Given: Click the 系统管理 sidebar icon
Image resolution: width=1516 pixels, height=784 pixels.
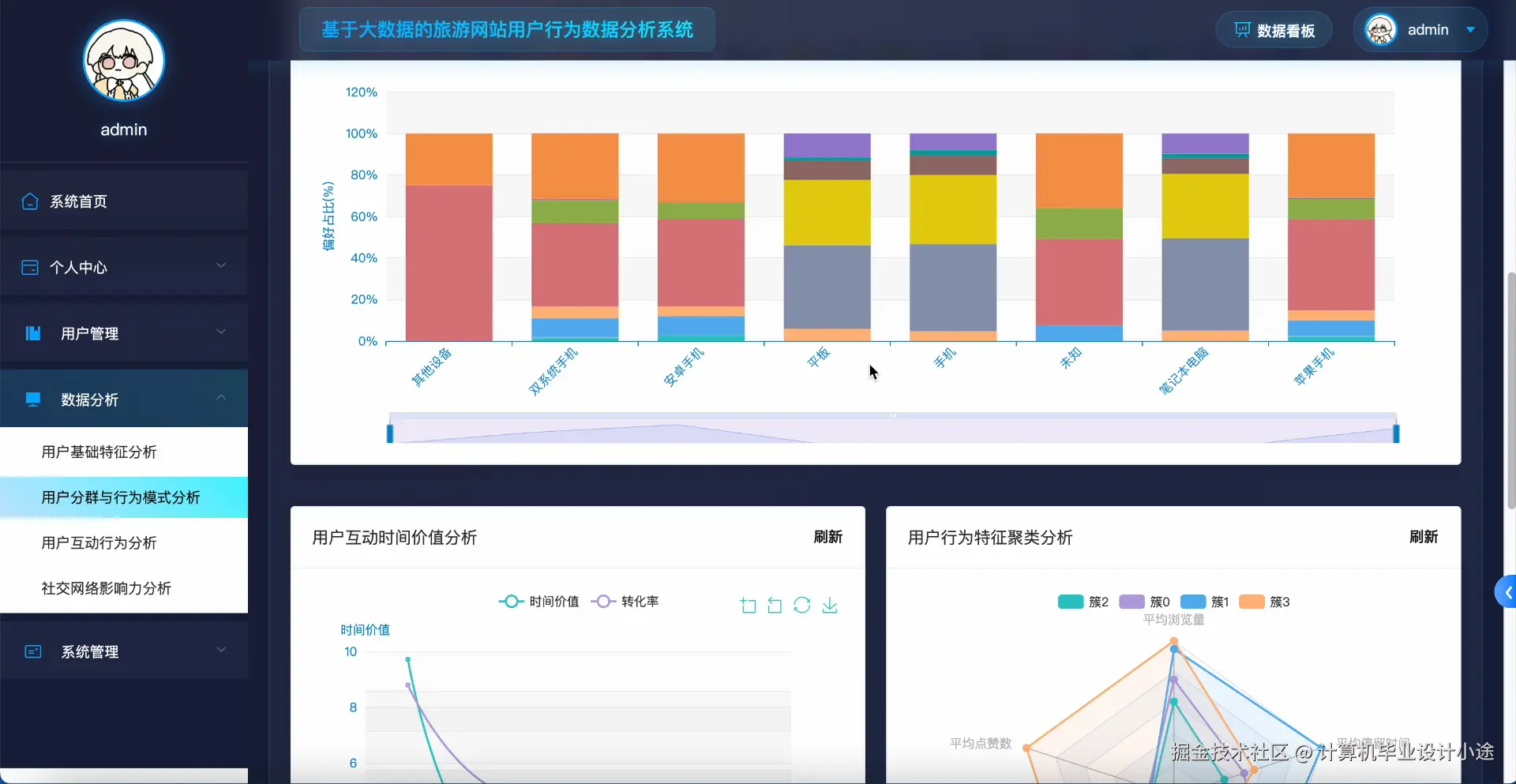Looking at the screenshot, I should tap(33, 651).
